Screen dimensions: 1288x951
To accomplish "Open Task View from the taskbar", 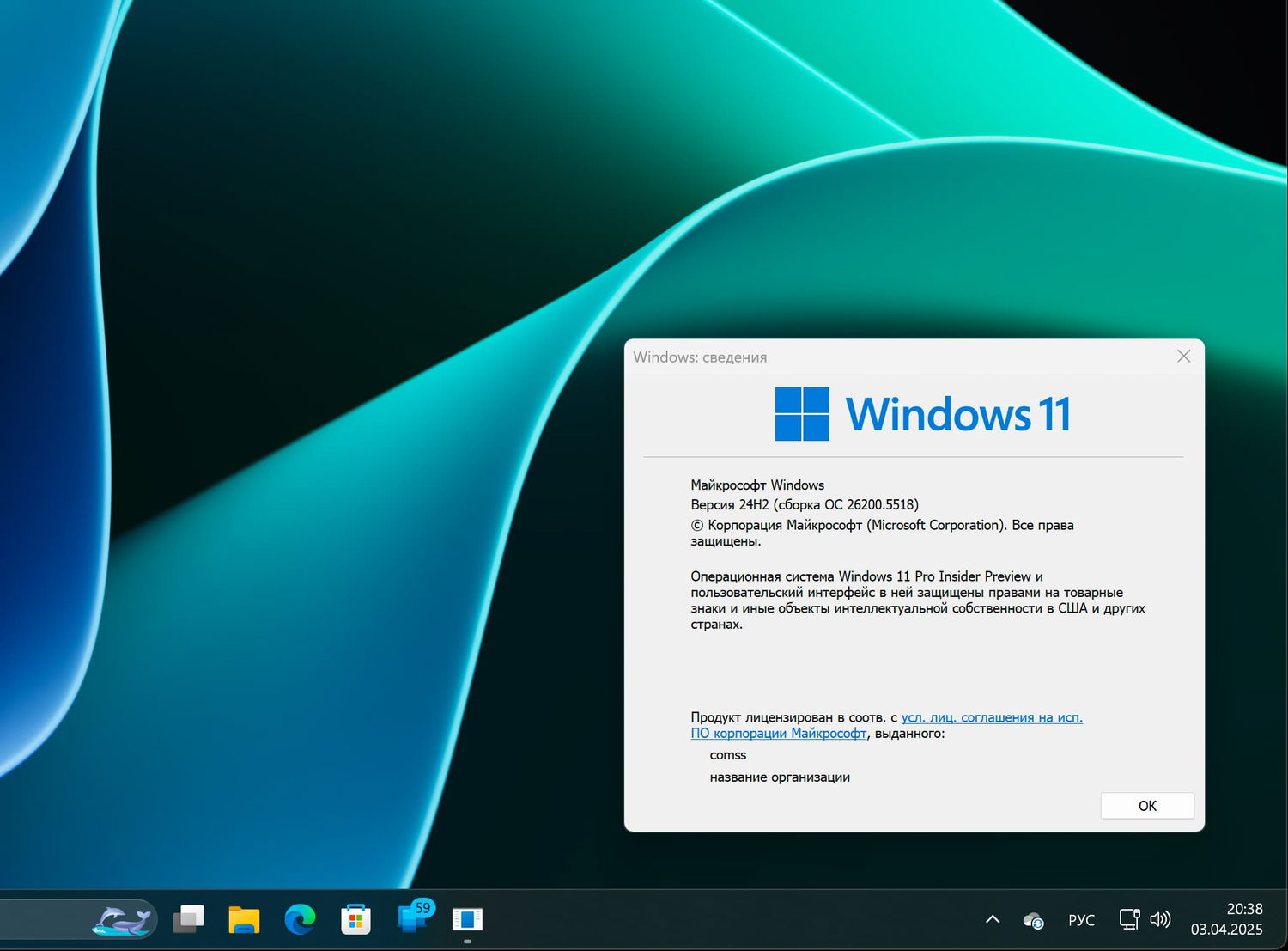I will pos(189,919).
